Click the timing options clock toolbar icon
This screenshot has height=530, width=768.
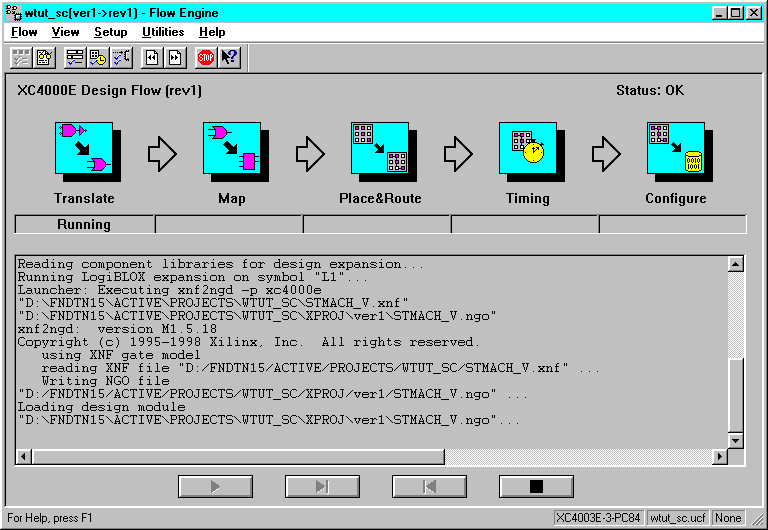click(98, 58)
